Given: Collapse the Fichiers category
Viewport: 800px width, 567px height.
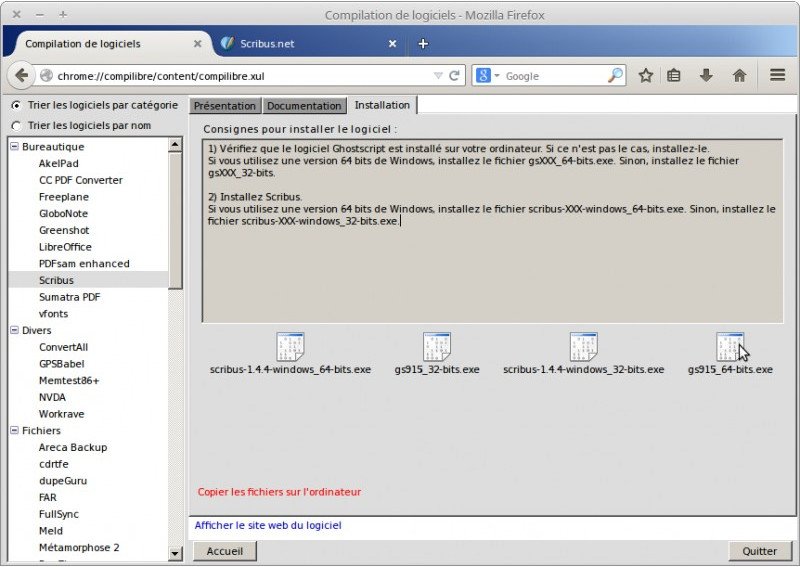Looking at the screenshot, I should pos(15,430).
